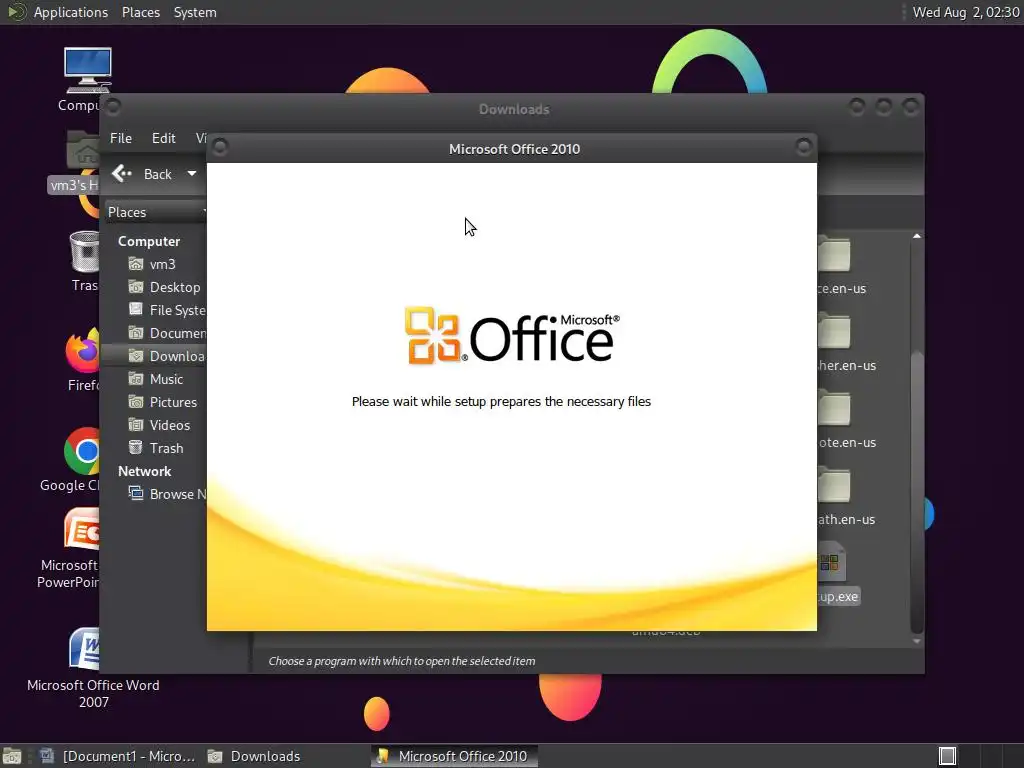This screenshot has width=1024, height=768.
Task: Open the Places sidebar selector dropdown
Action: click(155, 212)
